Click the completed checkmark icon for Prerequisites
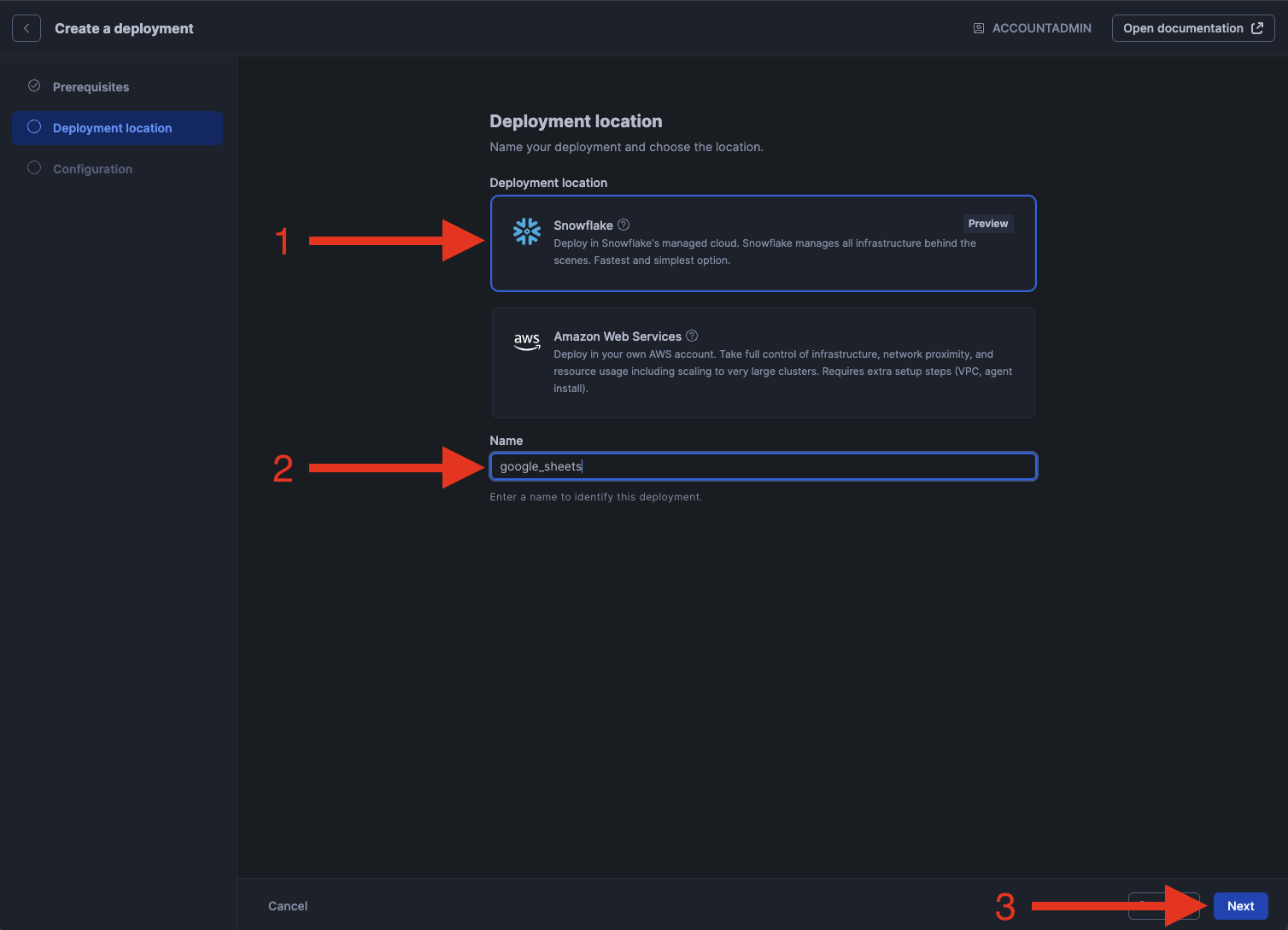The width and height of the screenshot is (1288, 930). click(x=34, y=86)
